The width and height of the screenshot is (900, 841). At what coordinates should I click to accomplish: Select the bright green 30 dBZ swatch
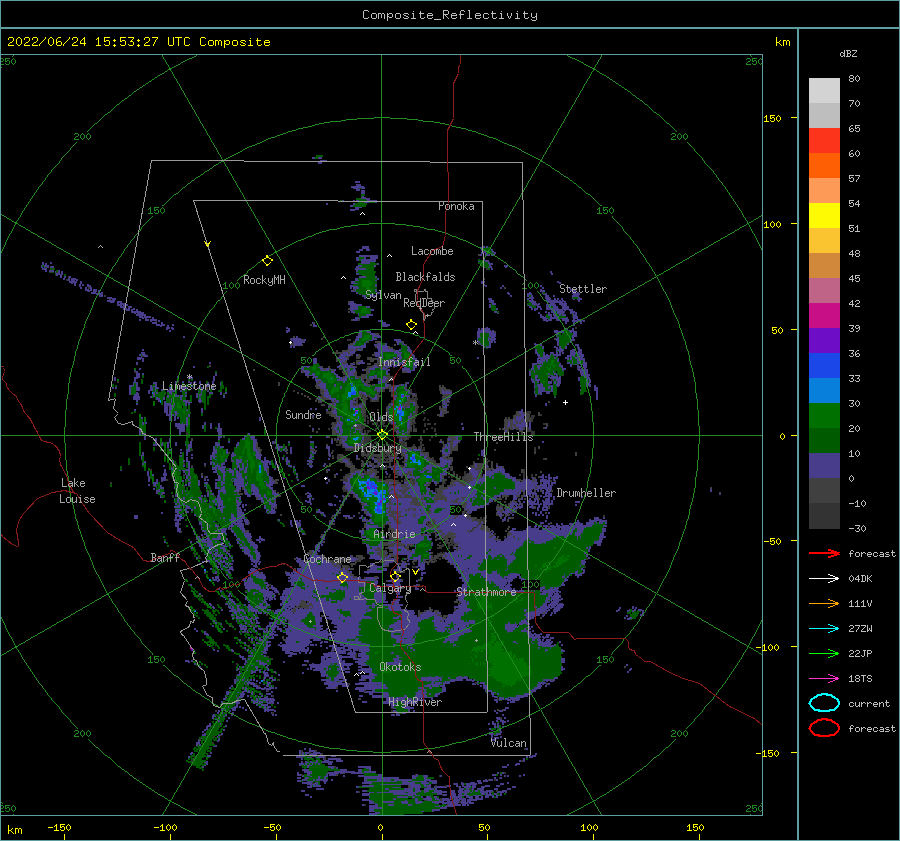coord(824,416)
